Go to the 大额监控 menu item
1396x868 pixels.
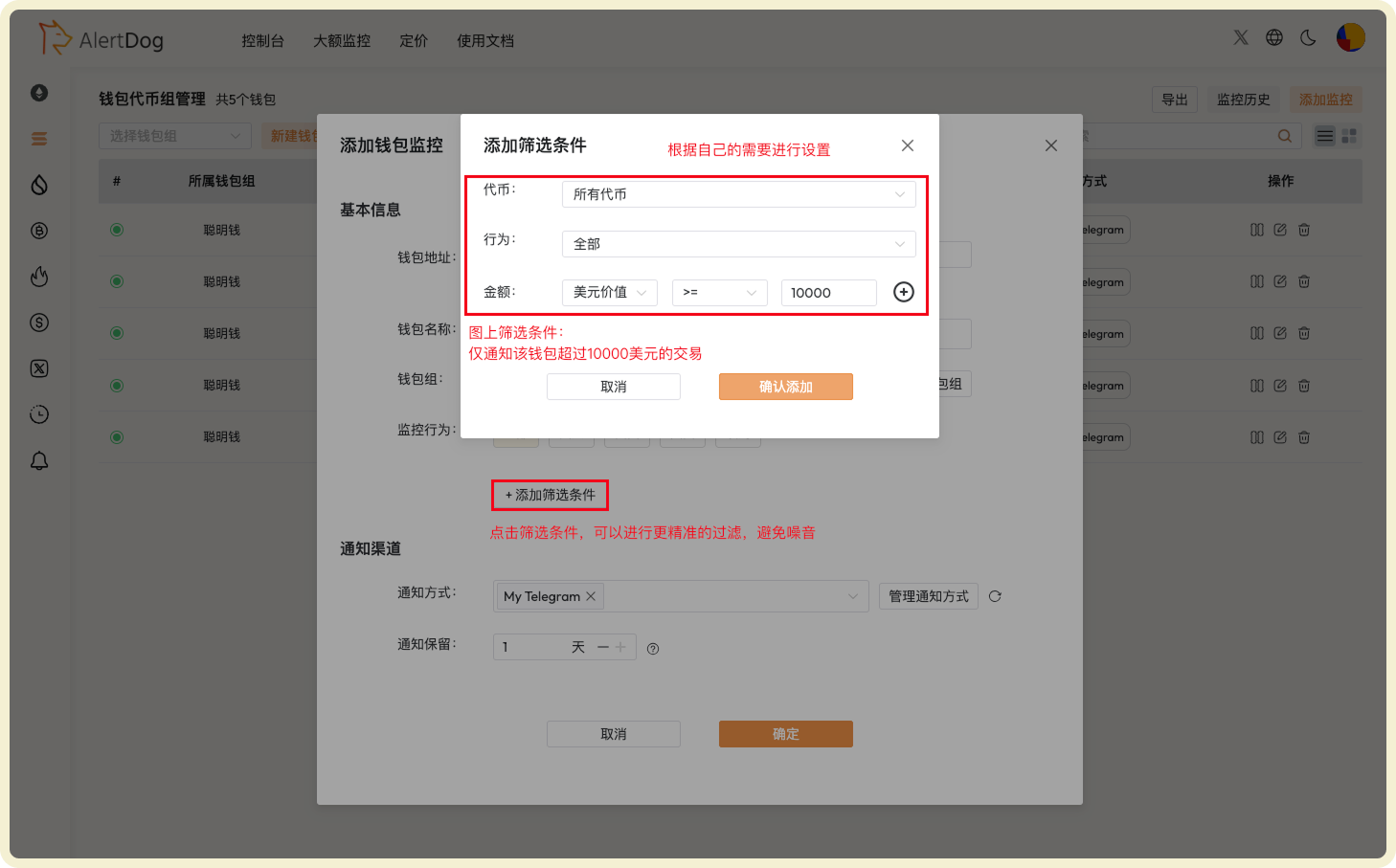[341, 40]
